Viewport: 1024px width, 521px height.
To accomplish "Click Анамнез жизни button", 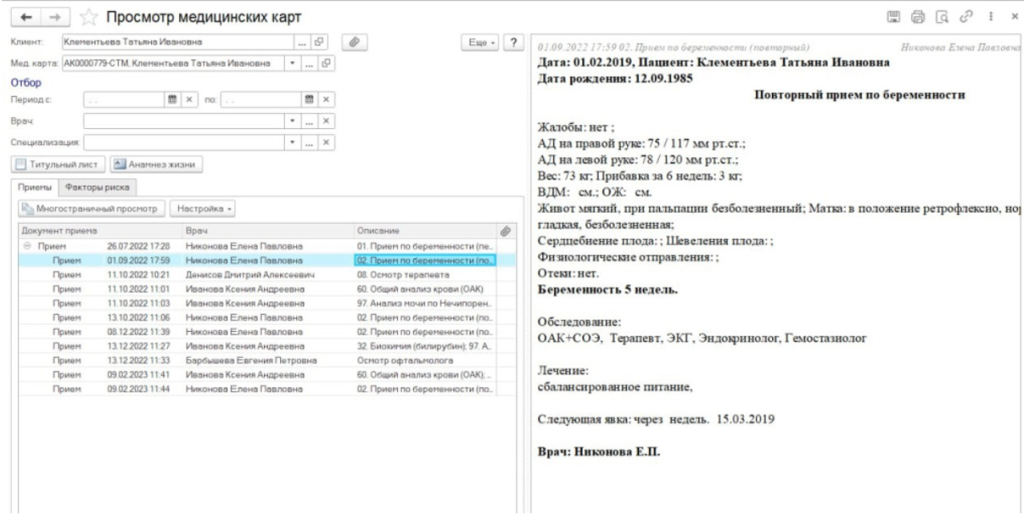I will click(156, 165).
